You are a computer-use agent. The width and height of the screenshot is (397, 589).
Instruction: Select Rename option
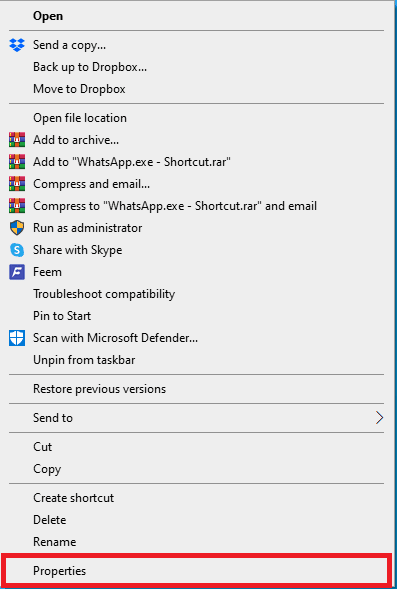point(196,542)
